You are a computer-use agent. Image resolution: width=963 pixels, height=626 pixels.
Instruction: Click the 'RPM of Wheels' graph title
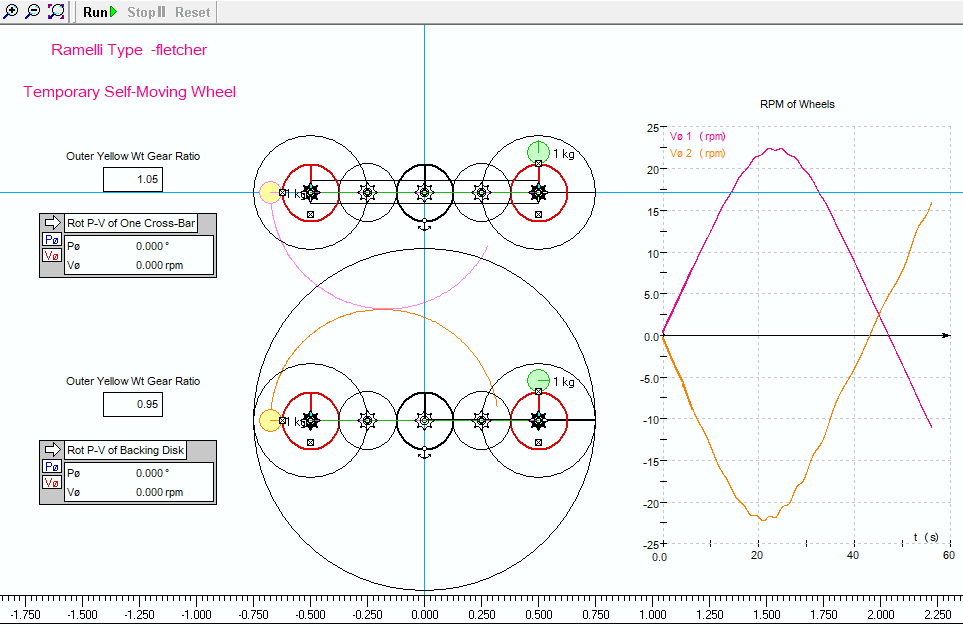click(797, 104)
